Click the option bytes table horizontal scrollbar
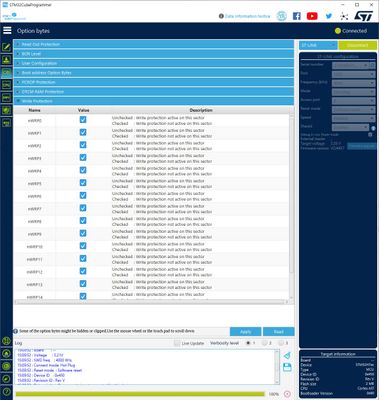Image resolution: width=379 pixels, height=400 pixels. tap(151, 302)
